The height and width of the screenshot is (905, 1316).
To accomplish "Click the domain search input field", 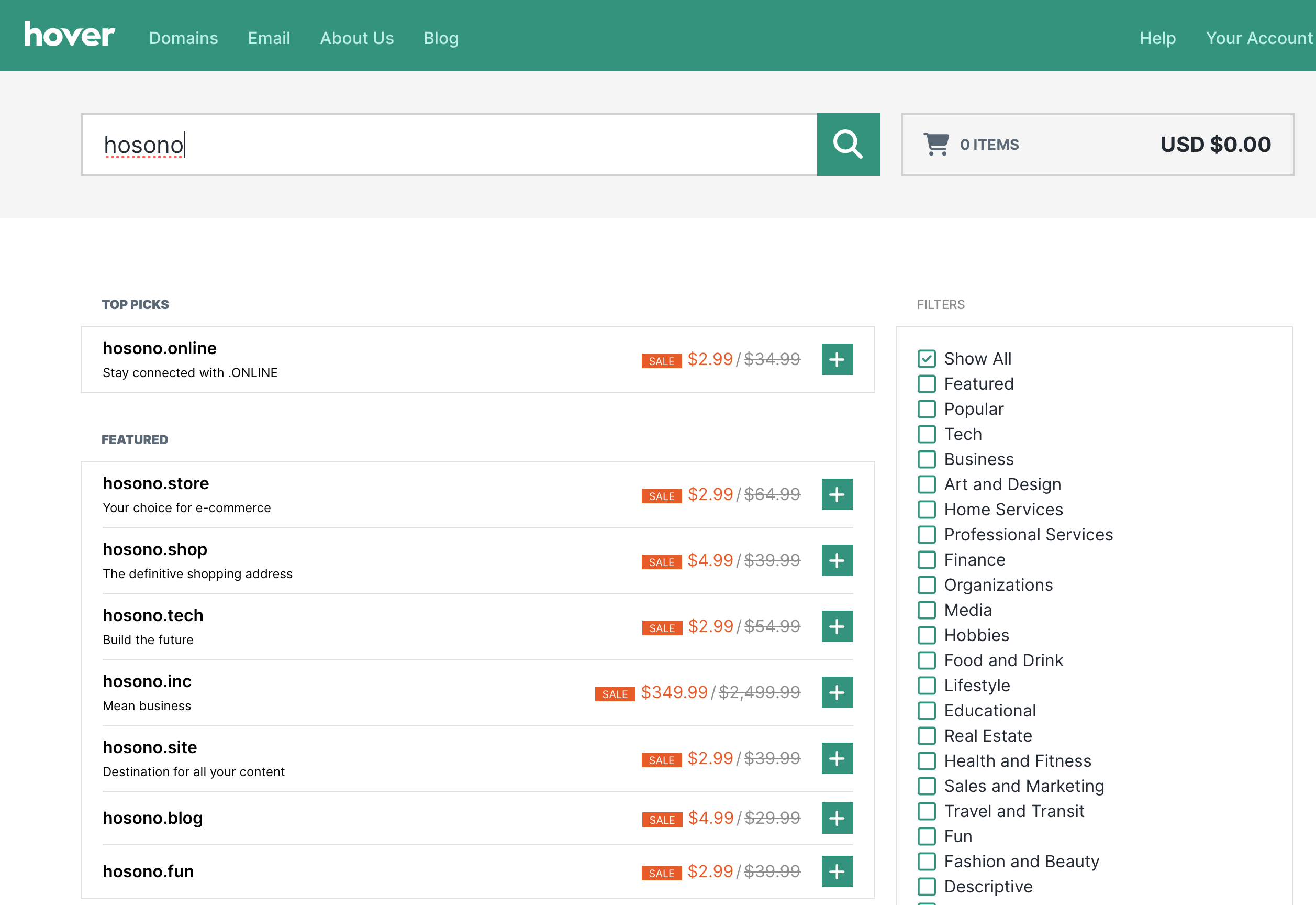I will pyautogui.click(x=450, y=145).
